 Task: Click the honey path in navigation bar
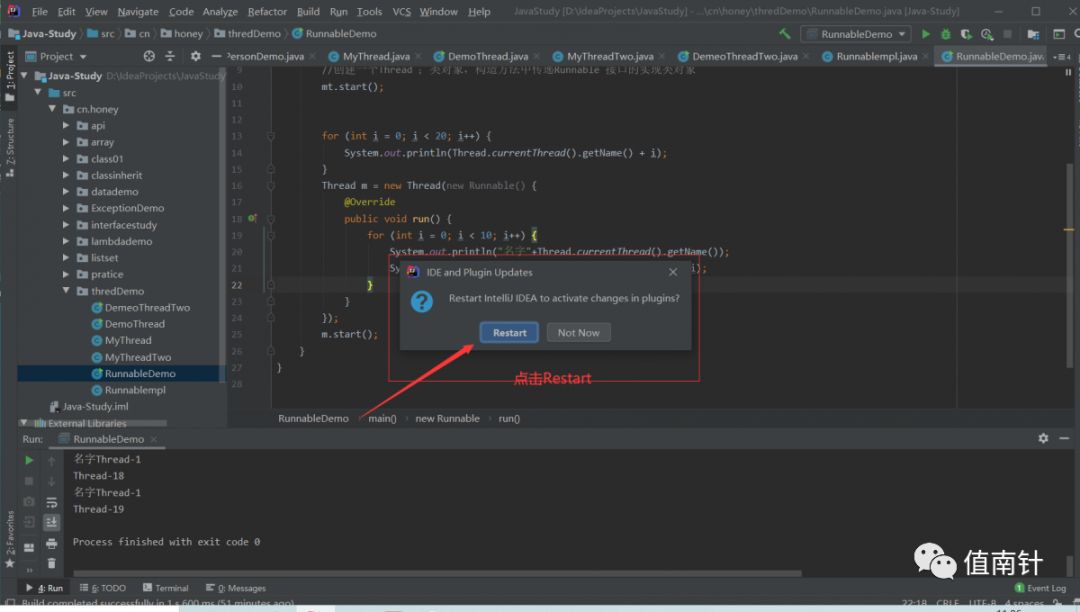click(181, 33)
